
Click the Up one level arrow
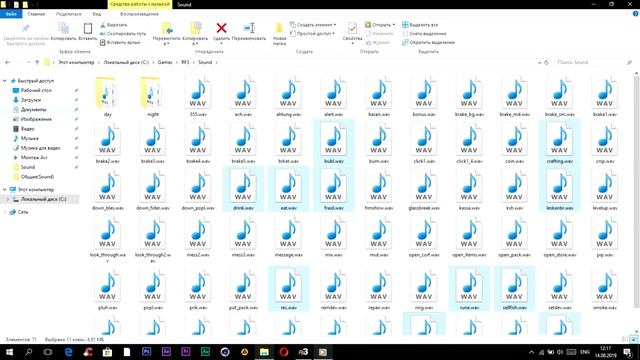click(x=37, y=62)
